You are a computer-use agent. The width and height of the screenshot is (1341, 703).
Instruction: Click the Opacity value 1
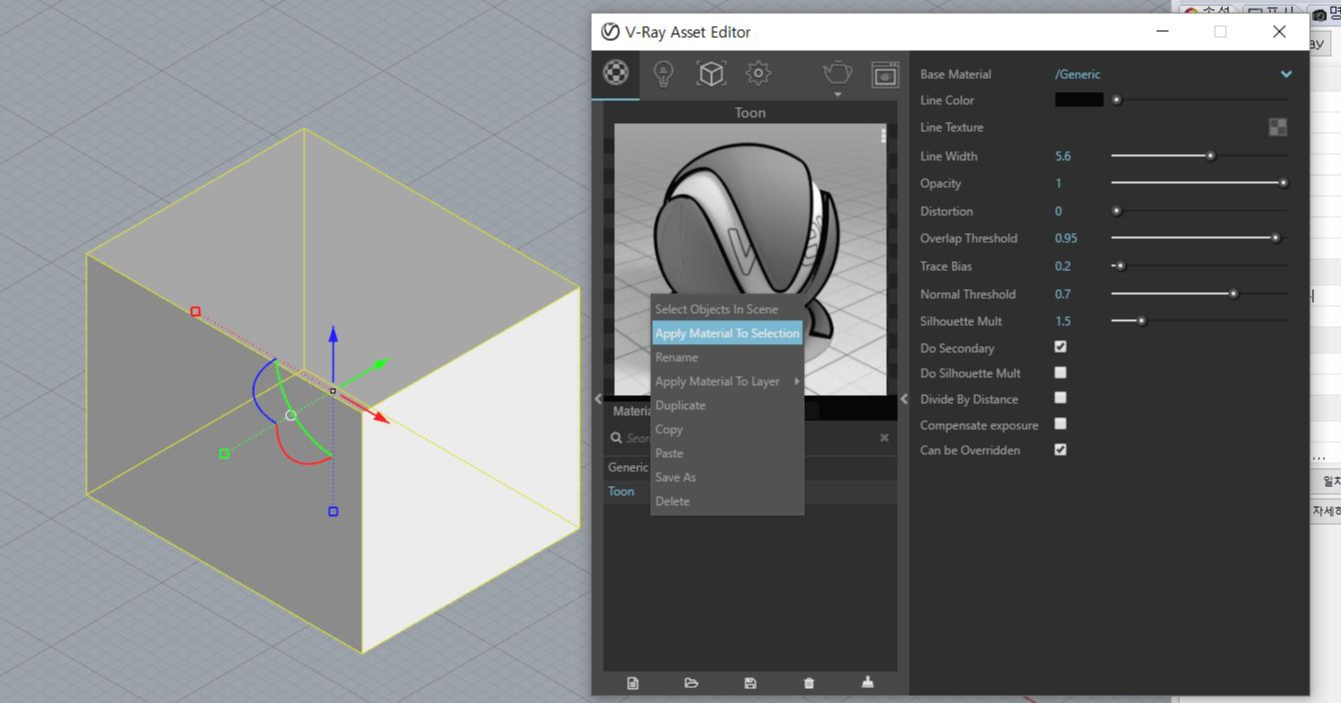click(1058, 183)
